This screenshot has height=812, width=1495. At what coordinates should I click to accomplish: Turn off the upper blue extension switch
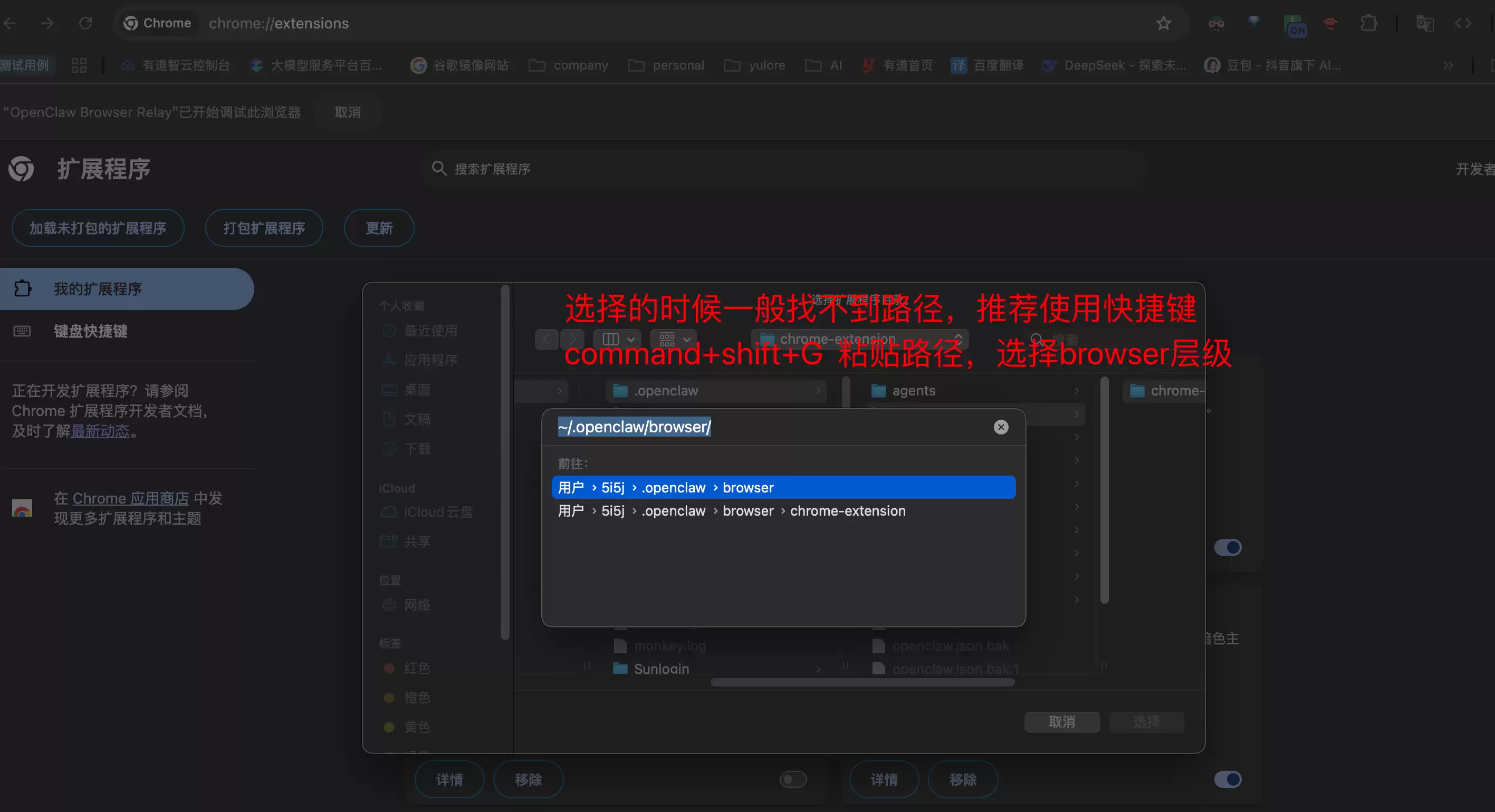pos(1229,547)
